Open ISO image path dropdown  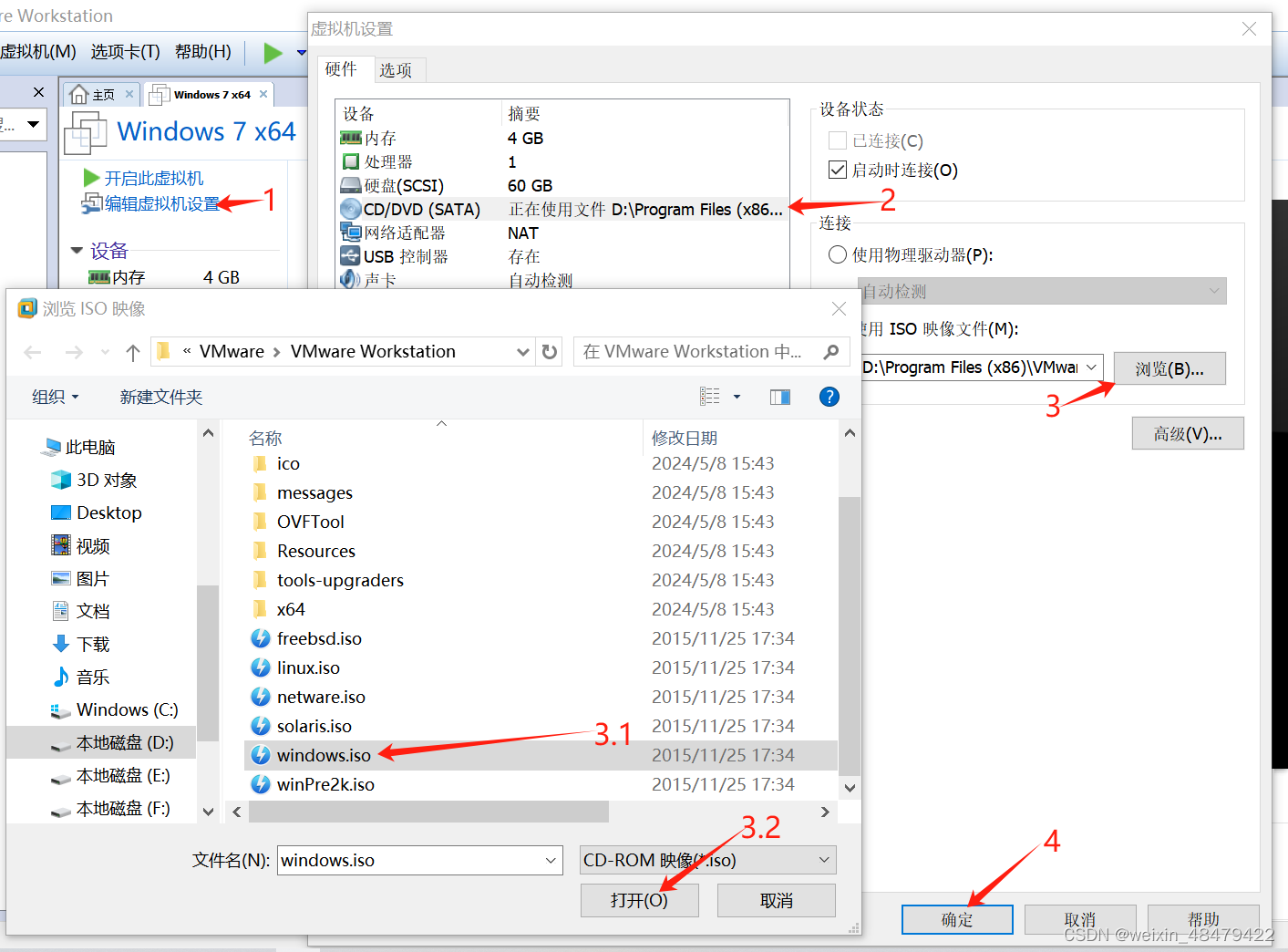pyautogui.click(x=1091, y=367)
